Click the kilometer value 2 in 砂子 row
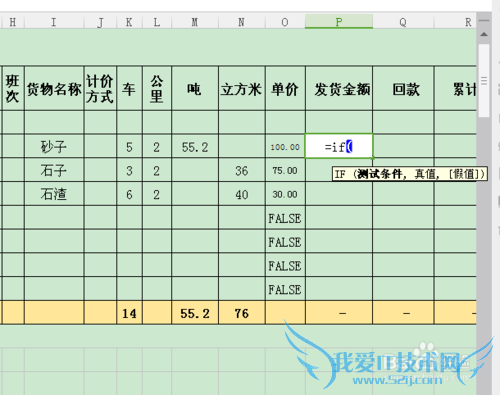 [x=157, y=146]
